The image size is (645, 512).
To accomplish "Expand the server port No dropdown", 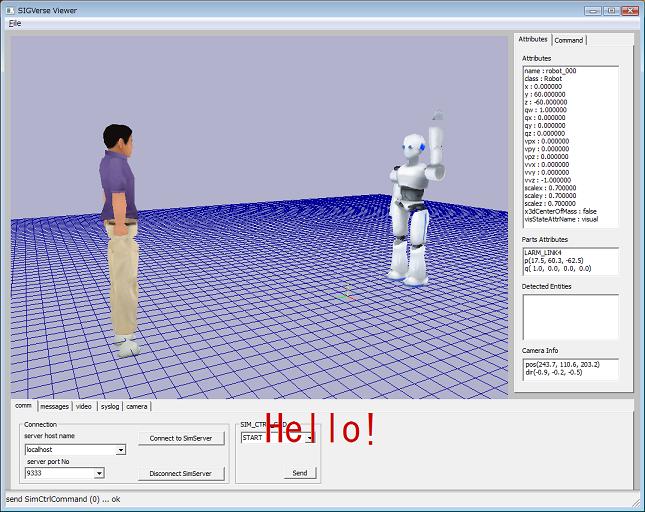I will point(99,473).
